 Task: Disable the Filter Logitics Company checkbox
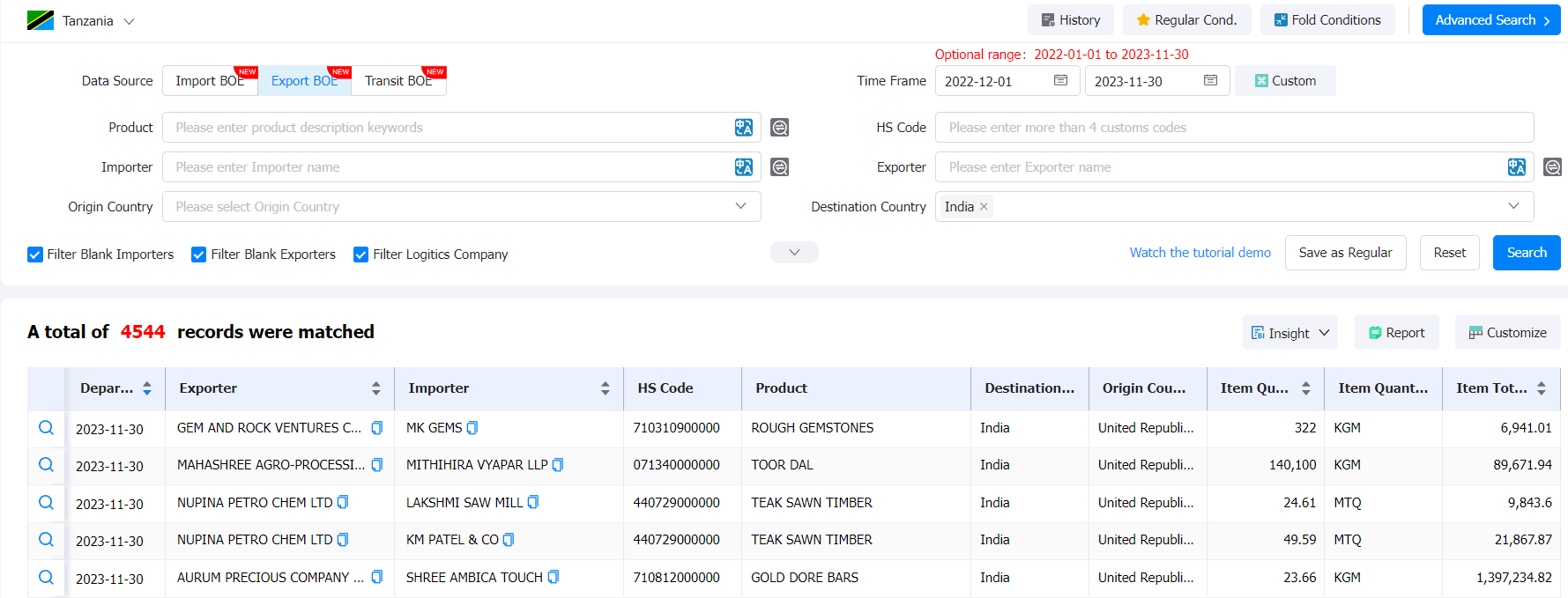pyautogui.click(x=361, y=255)
